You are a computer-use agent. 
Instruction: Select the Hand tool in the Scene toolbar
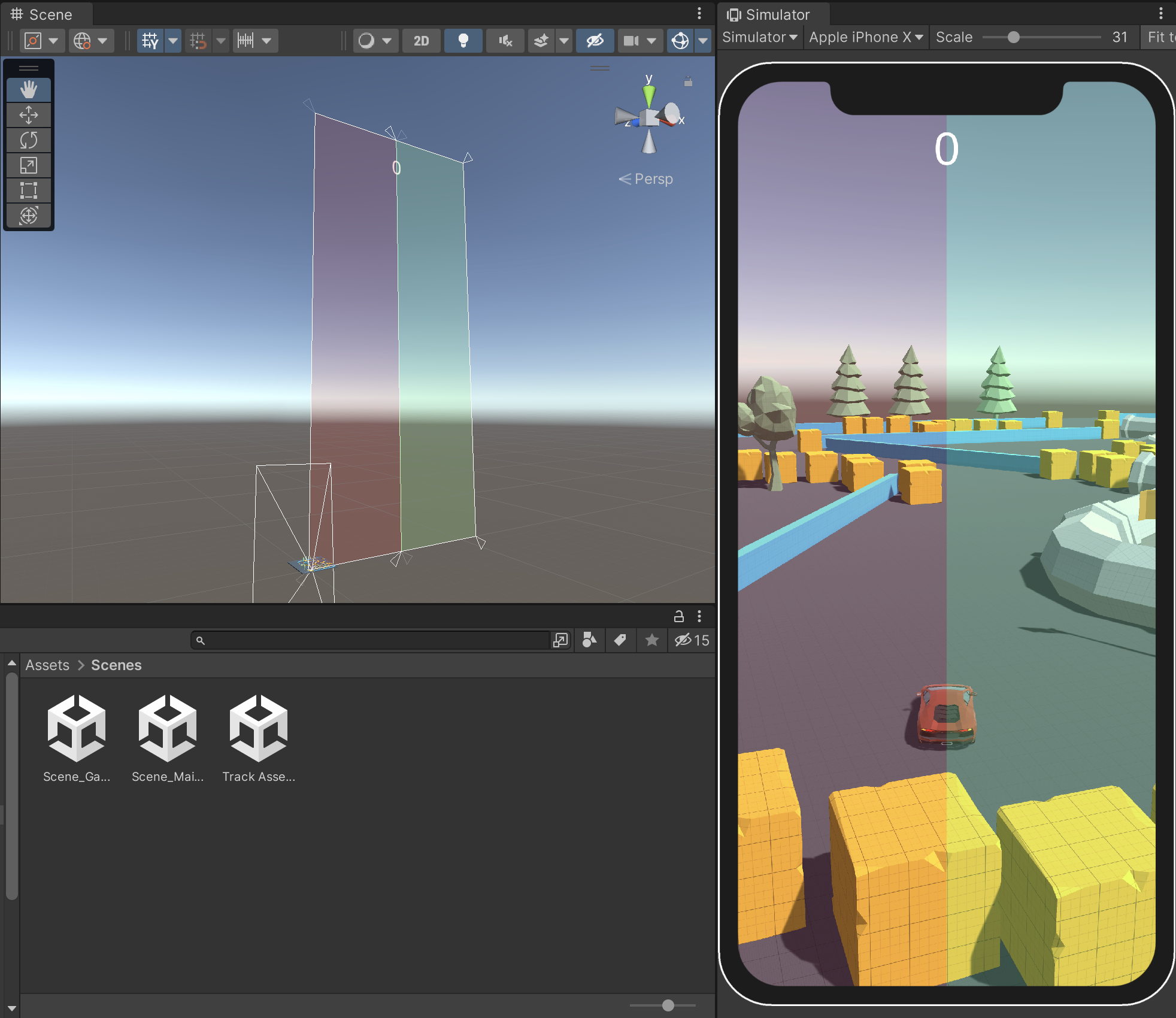[x=29, y=90]
